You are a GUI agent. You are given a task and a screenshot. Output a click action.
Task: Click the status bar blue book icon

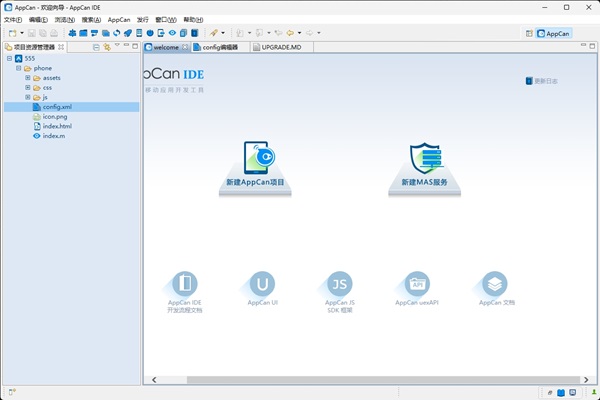coord(561,392)
